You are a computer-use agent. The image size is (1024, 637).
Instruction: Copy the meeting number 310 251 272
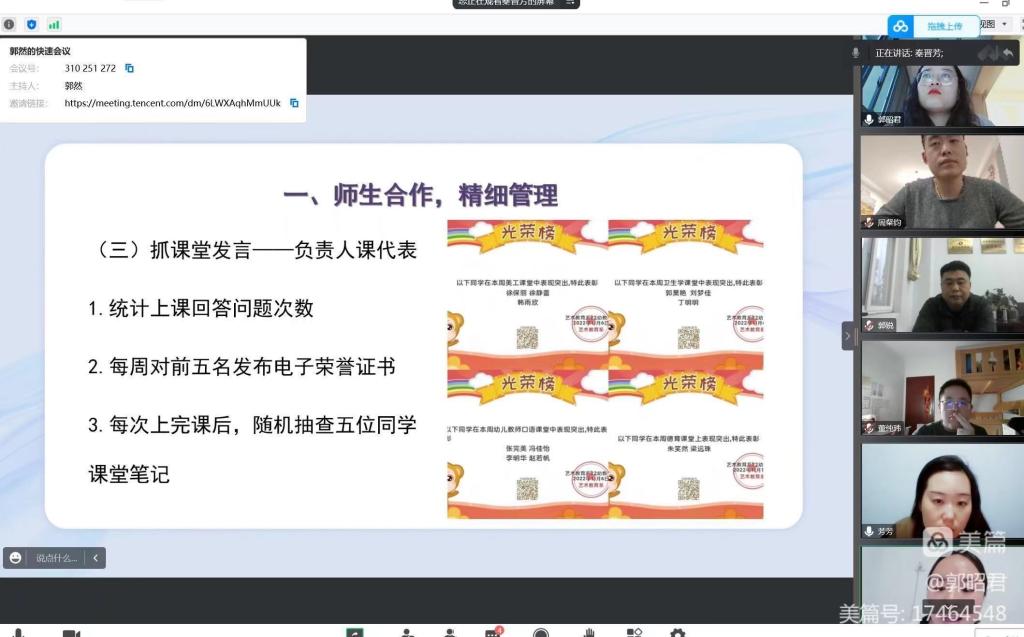129,68
